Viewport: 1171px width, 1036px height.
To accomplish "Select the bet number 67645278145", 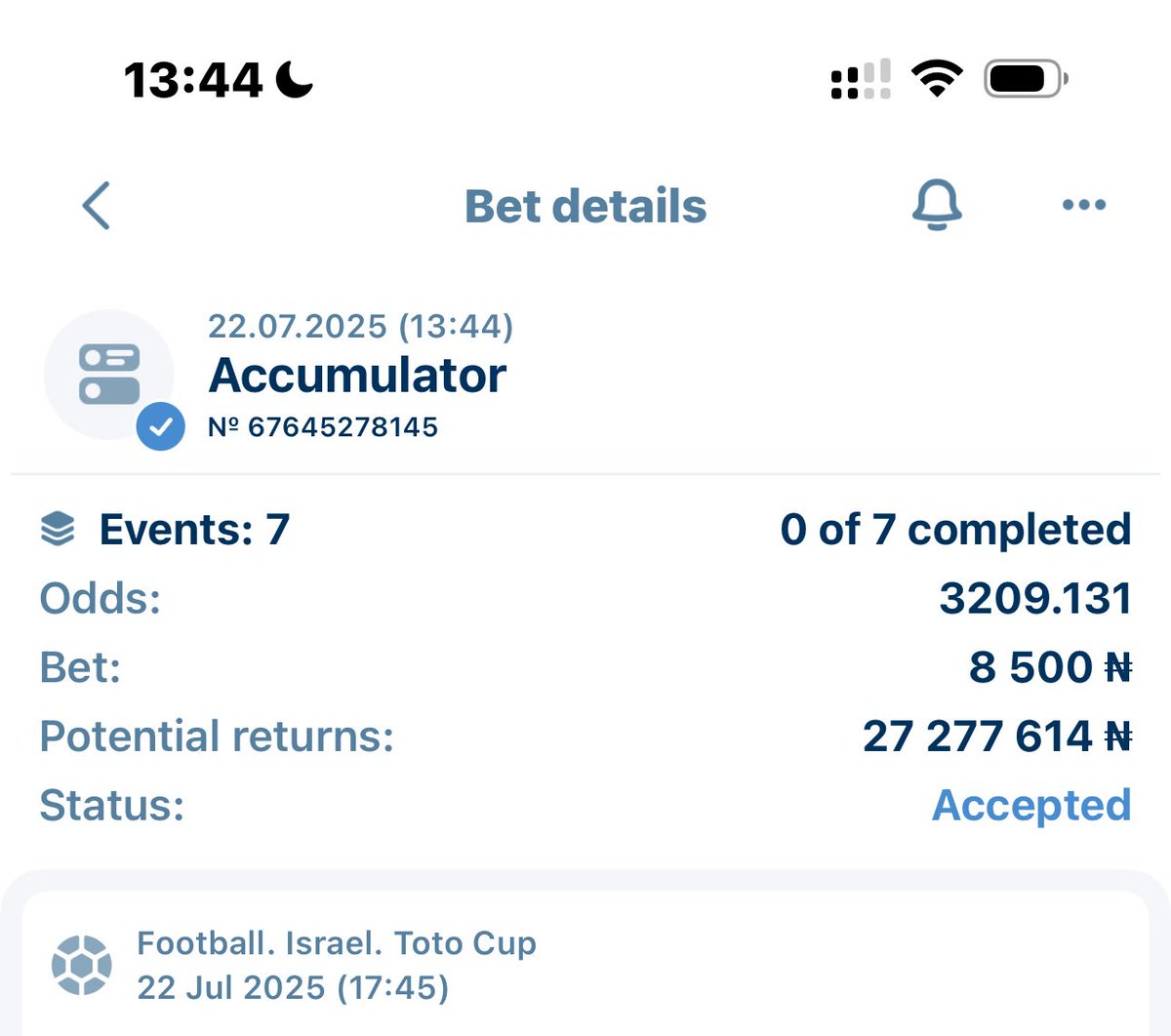I will (323, 426).
